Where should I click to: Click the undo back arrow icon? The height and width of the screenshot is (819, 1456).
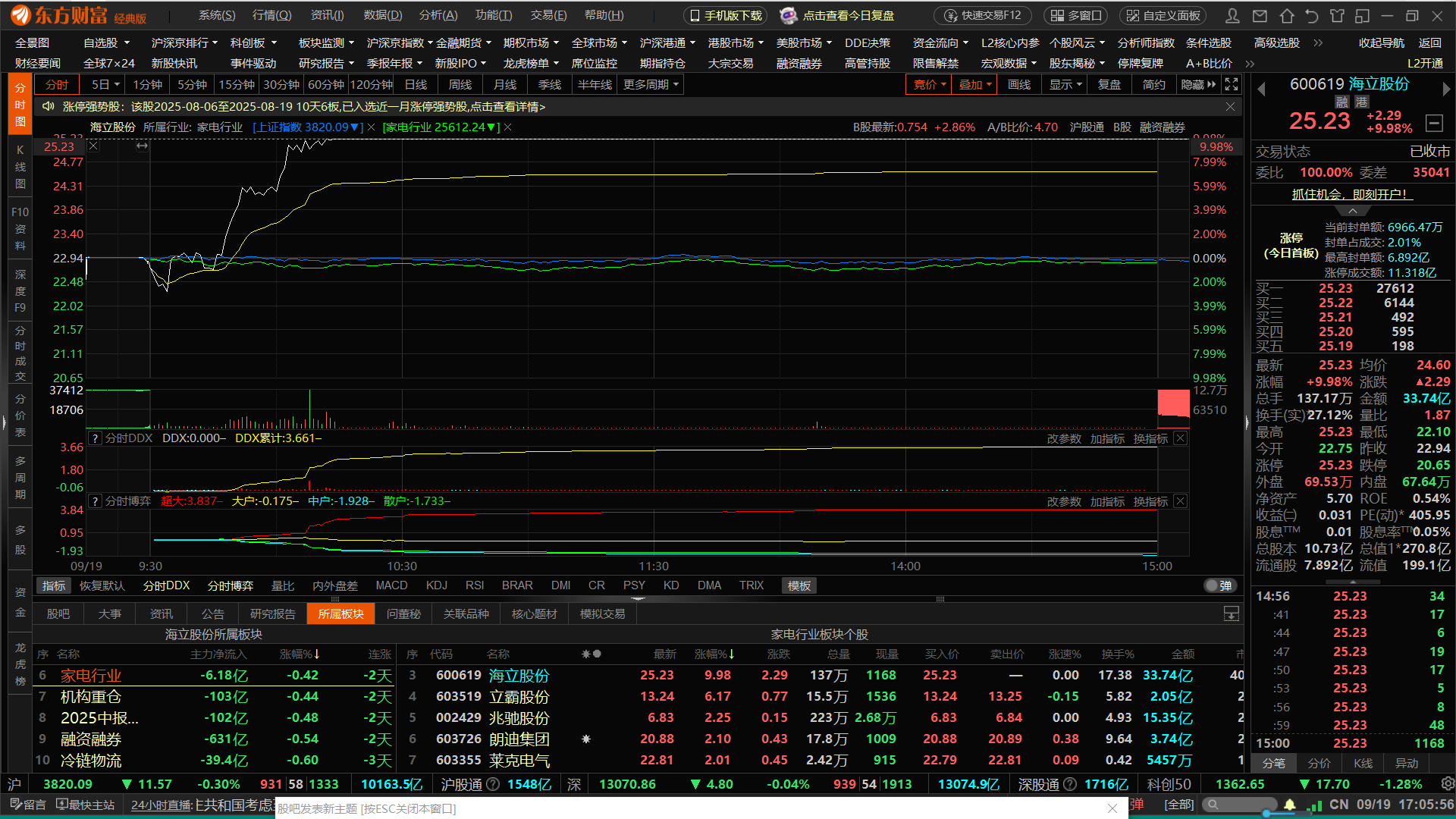click(x=1312, y=15)
